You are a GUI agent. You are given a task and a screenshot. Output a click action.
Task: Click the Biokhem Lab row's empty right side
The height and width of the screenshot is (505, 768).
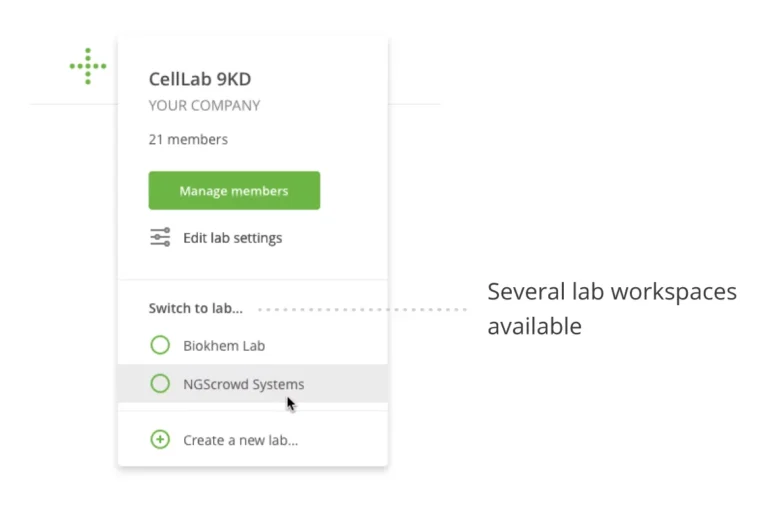tap(340, 346)
